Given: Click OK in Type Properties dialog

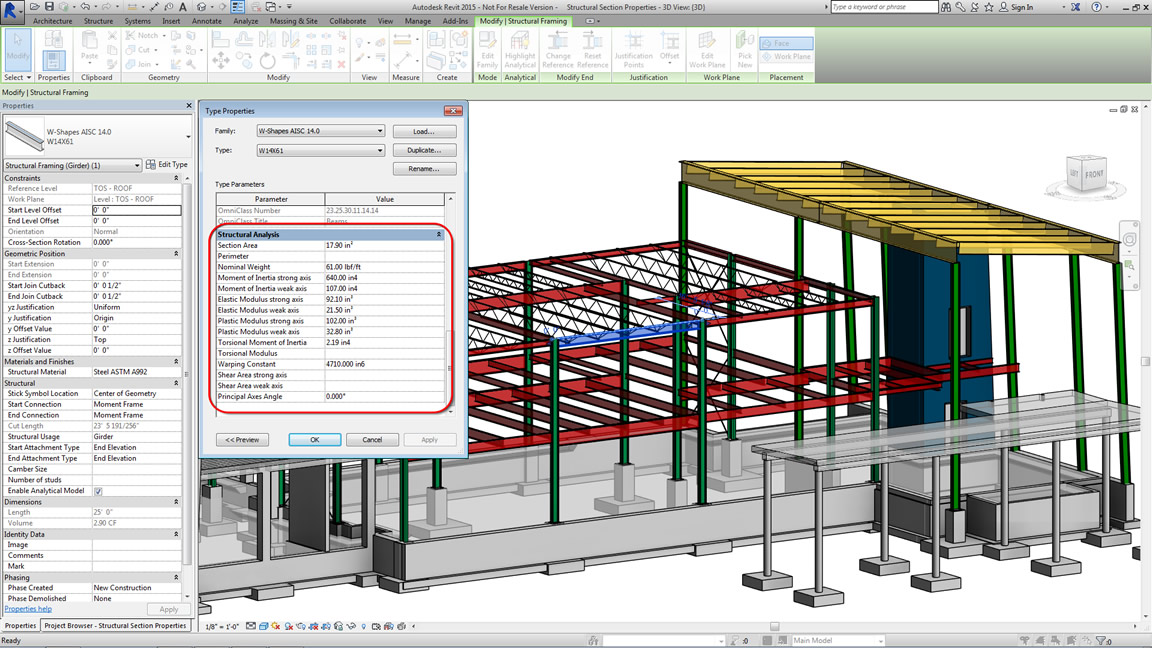Looking at the screenshot, I should (x=314, y=439).
